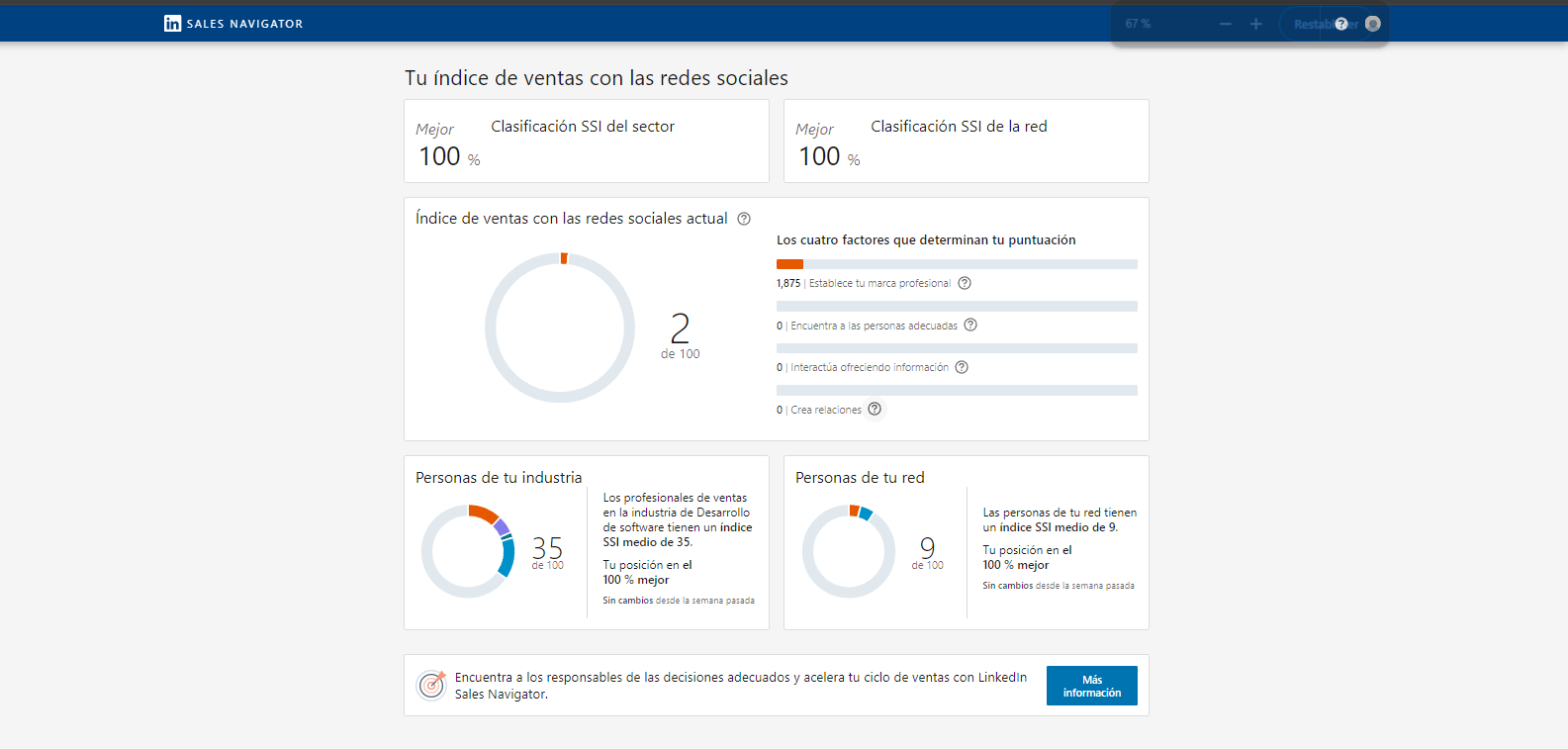The image size is (1568, 749).
Task: Click the Personas de tu industria donut chart
Action: click(468, 551)
